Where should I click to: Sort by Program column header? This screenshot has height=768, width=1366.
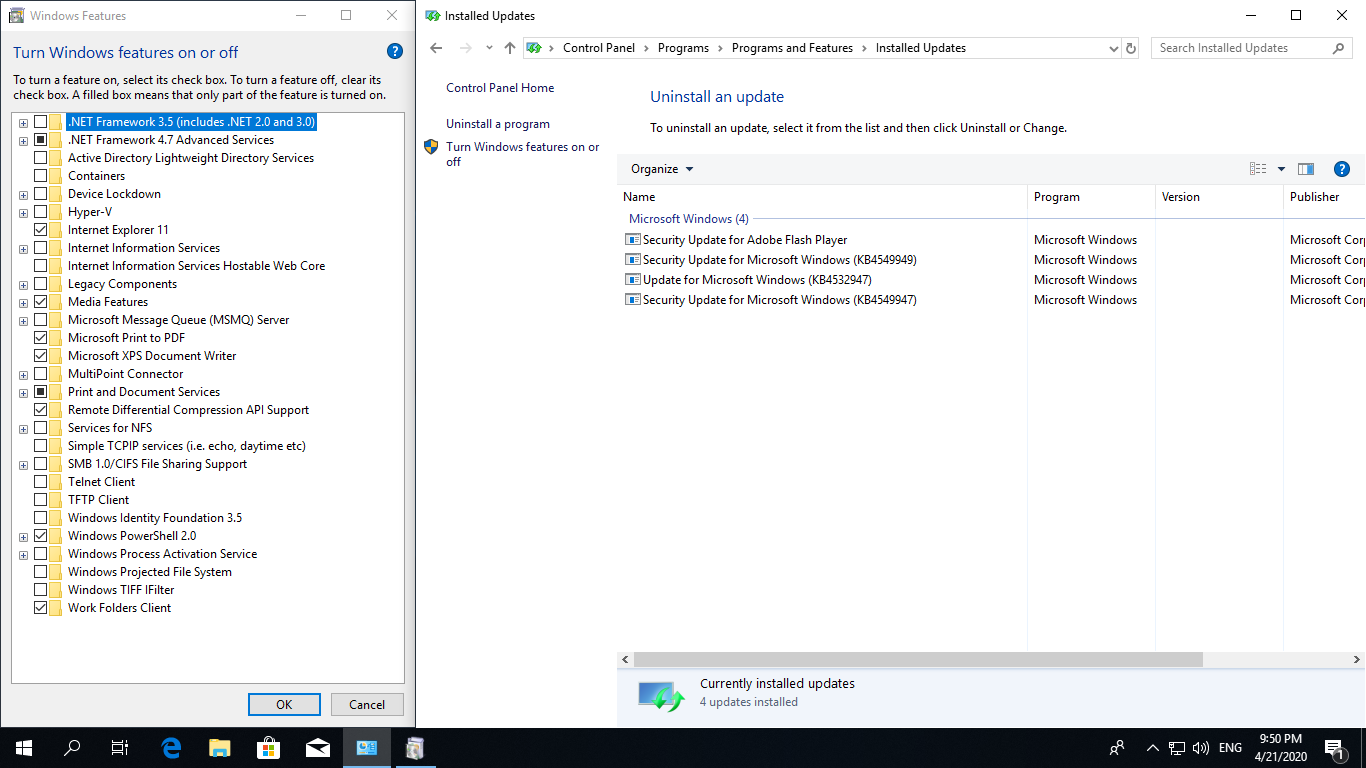point(1091,197)
